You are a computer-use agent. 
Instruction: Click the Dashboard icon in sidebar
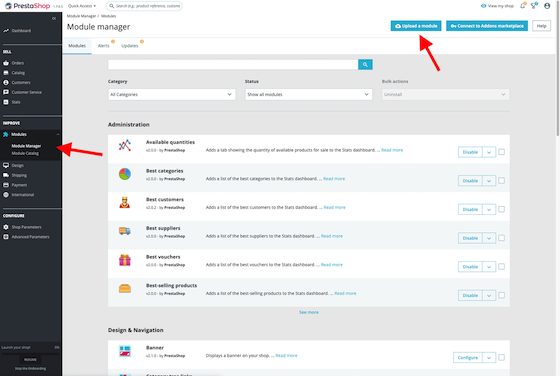6,31
